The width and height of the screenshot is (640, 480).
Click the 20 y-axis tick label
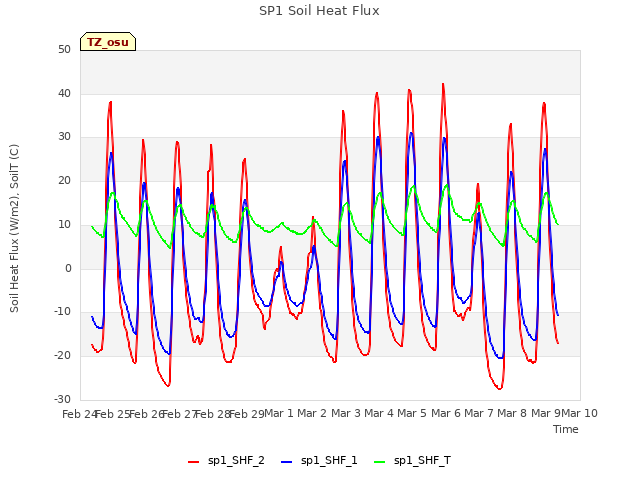pyautogui.click(x=64, y=180)
